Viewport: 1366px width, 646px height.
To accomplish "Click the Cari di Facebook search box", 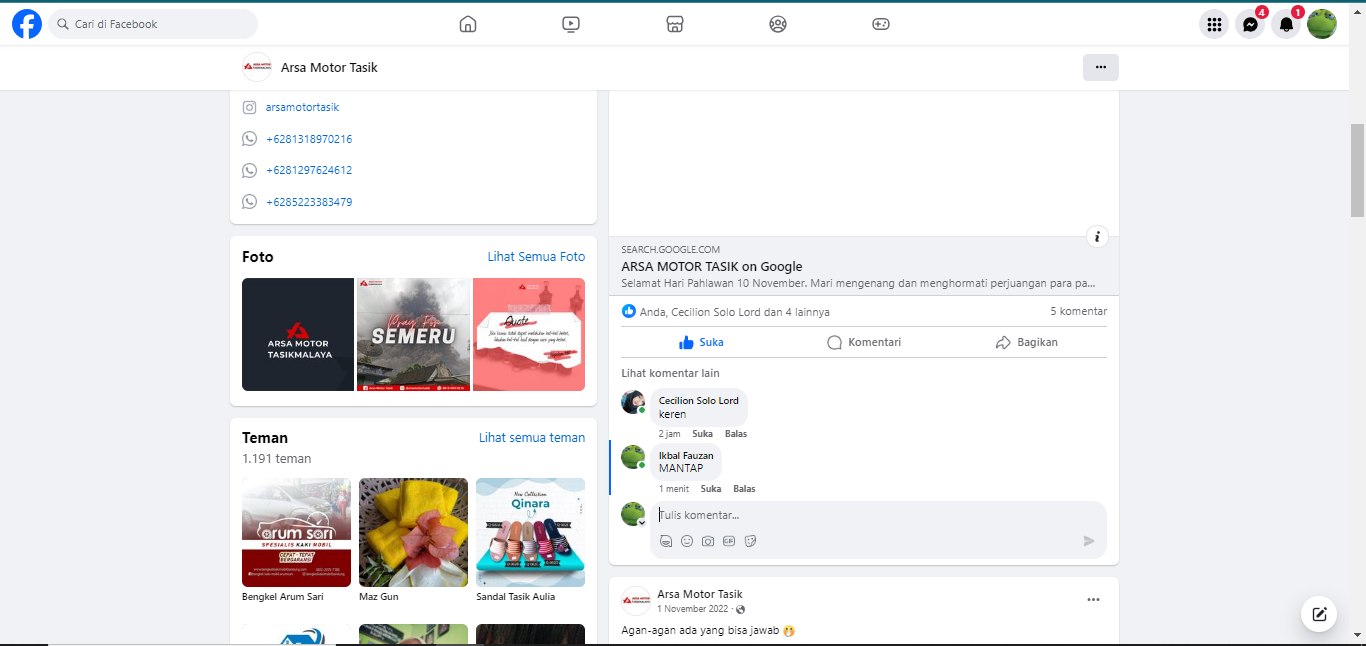I will [153, 24].
